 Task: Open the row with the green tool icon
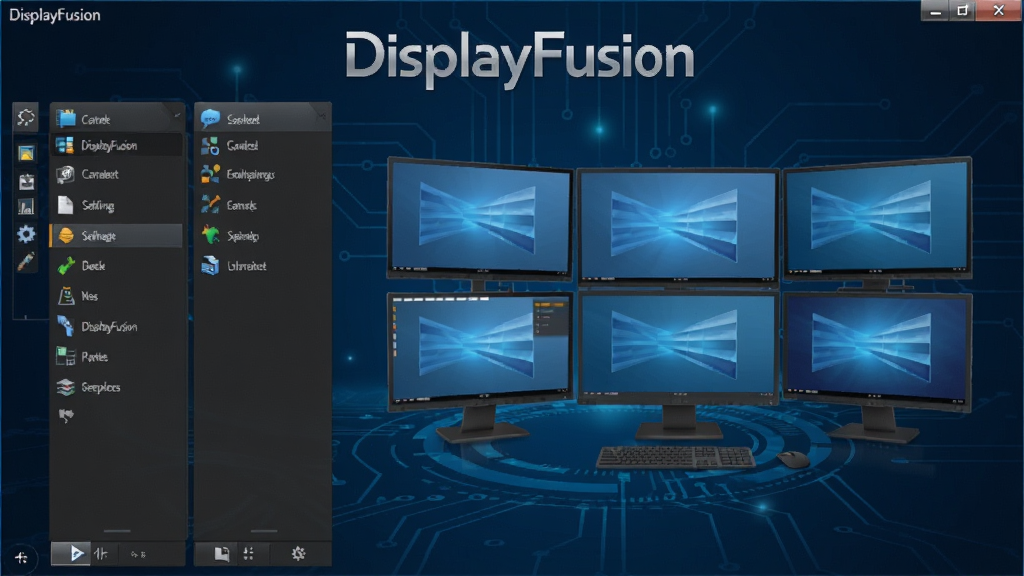[118, 266]
